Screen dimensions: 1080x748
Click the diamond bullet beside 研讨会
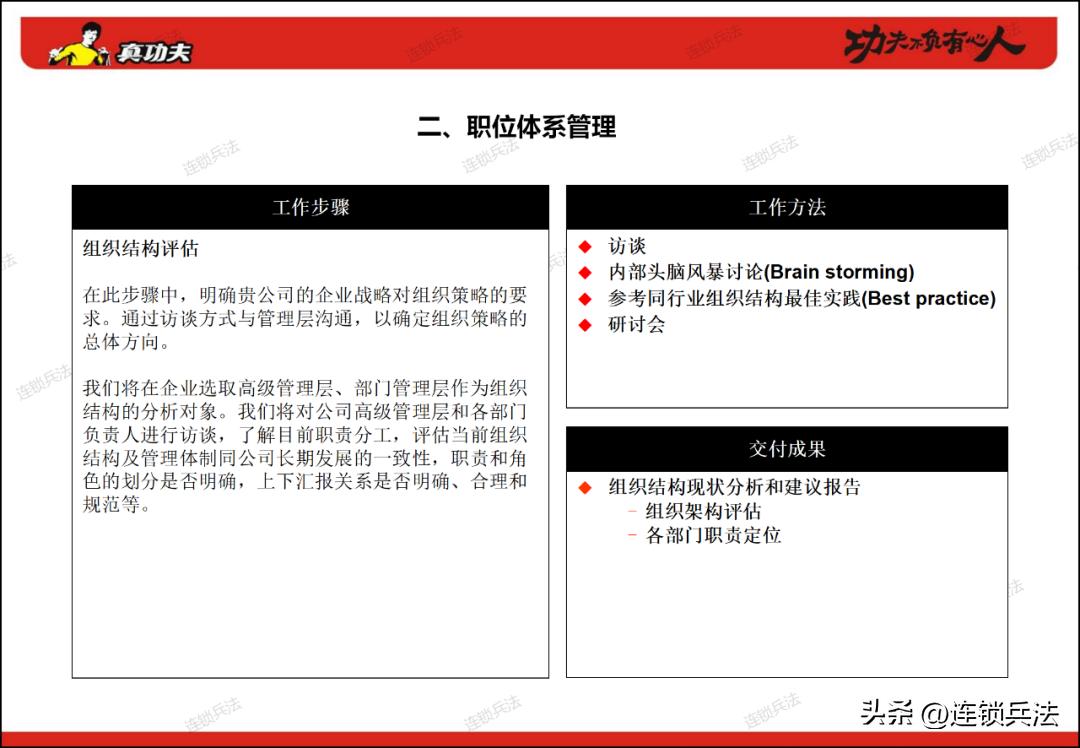585,324
